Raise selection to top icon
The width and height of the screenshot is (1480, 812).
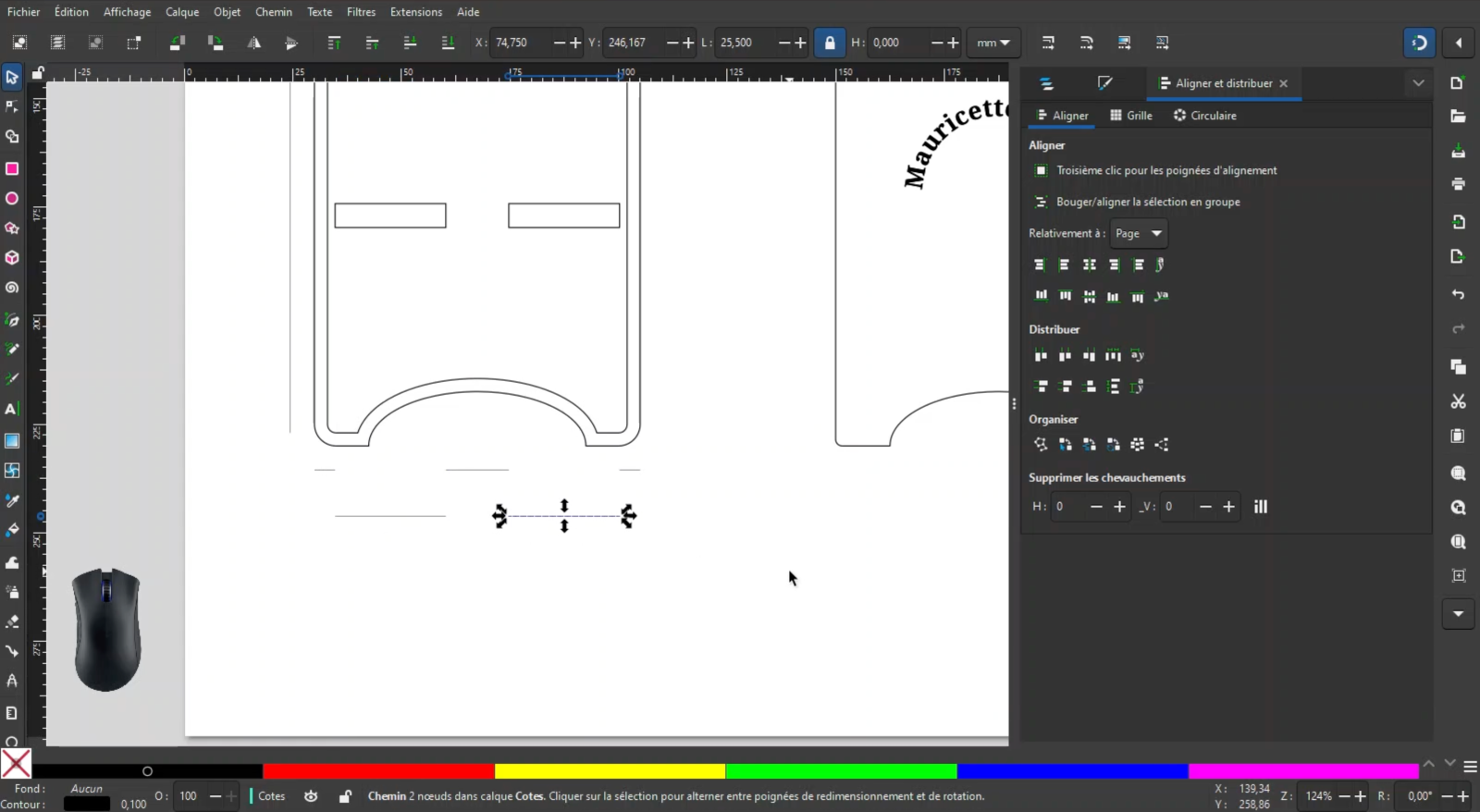334,43
